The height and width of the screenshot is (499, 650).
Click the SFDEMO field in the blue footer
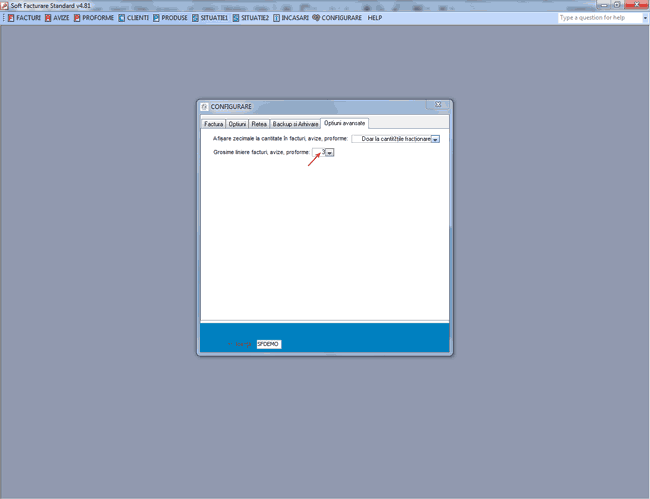(268, 344)
